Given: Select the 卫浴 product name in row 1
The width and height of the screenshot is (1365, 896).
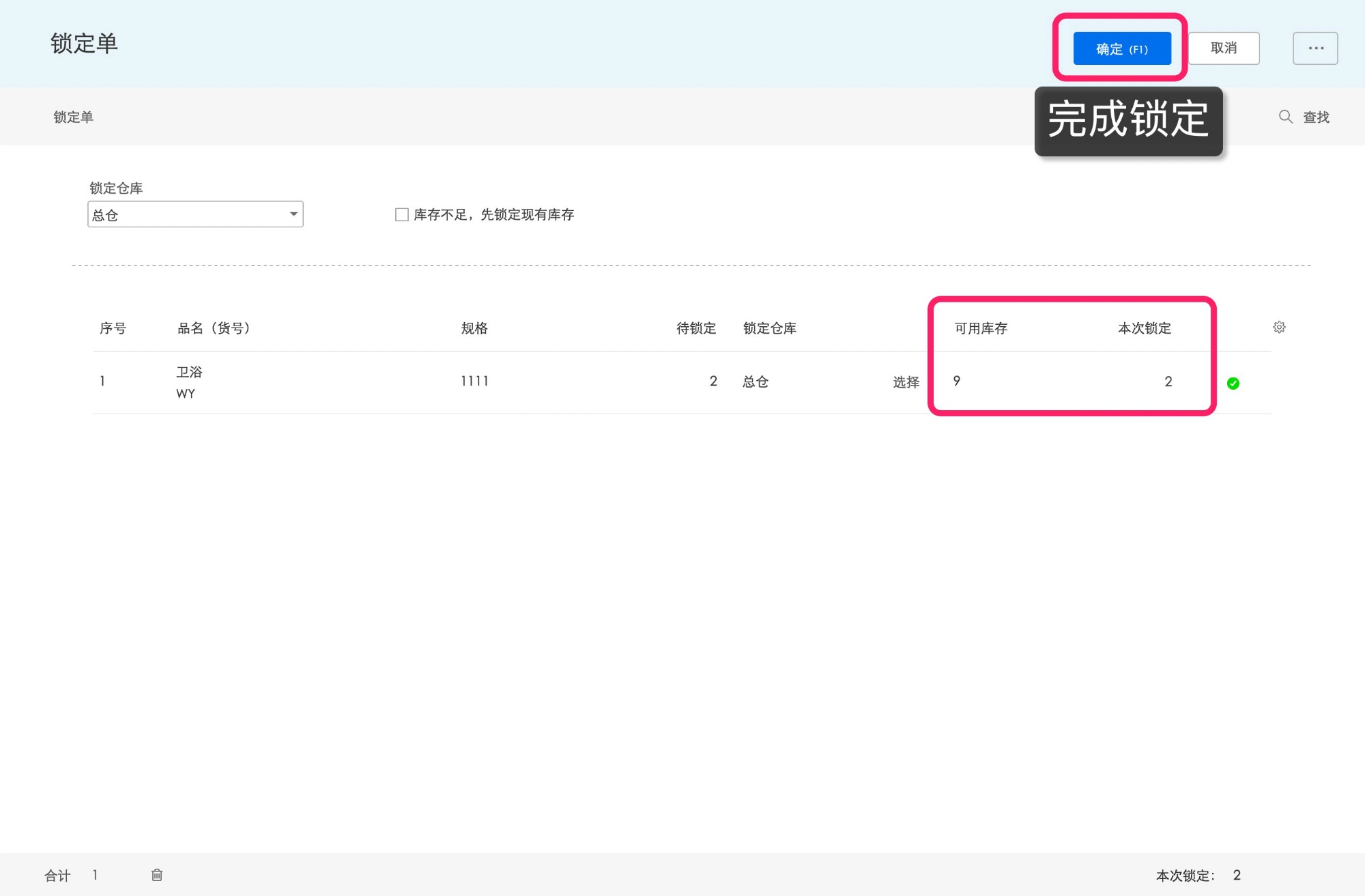Looking at the screenshot, I should 189,372.
